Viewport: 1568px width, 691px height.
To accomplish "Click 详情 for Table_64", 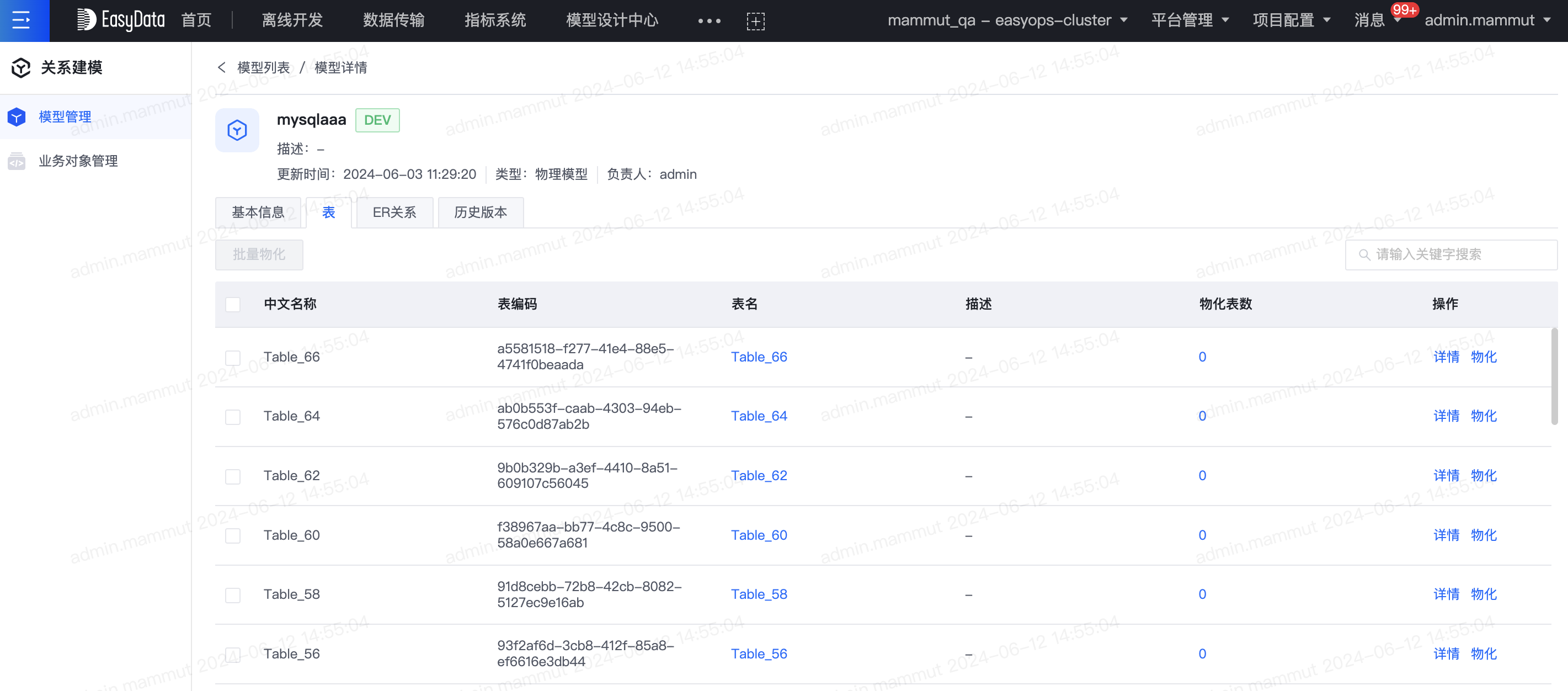I will tap(1446, 416).
